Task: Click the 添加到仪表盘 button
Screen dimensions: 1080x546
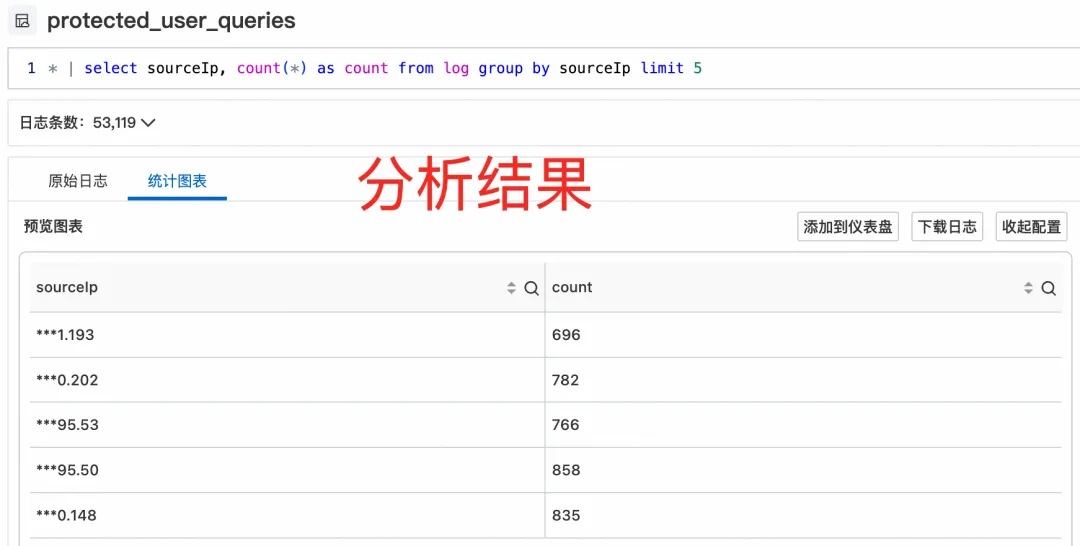Action: click(x=848, y=227)
